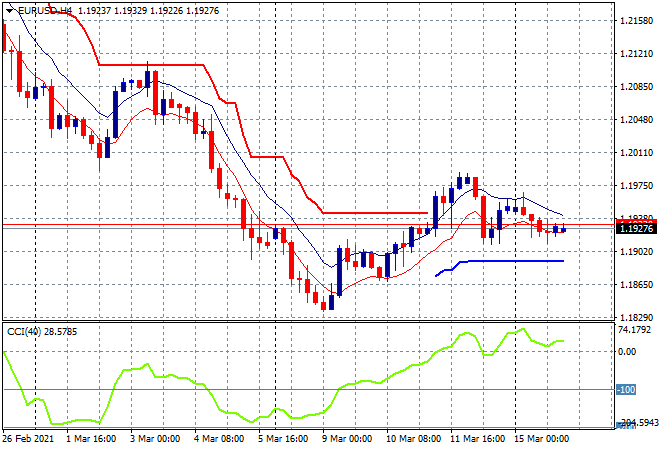Click the 1.20110 price axis label
Viewport: 660px width, 450px height.
[636, 153]
